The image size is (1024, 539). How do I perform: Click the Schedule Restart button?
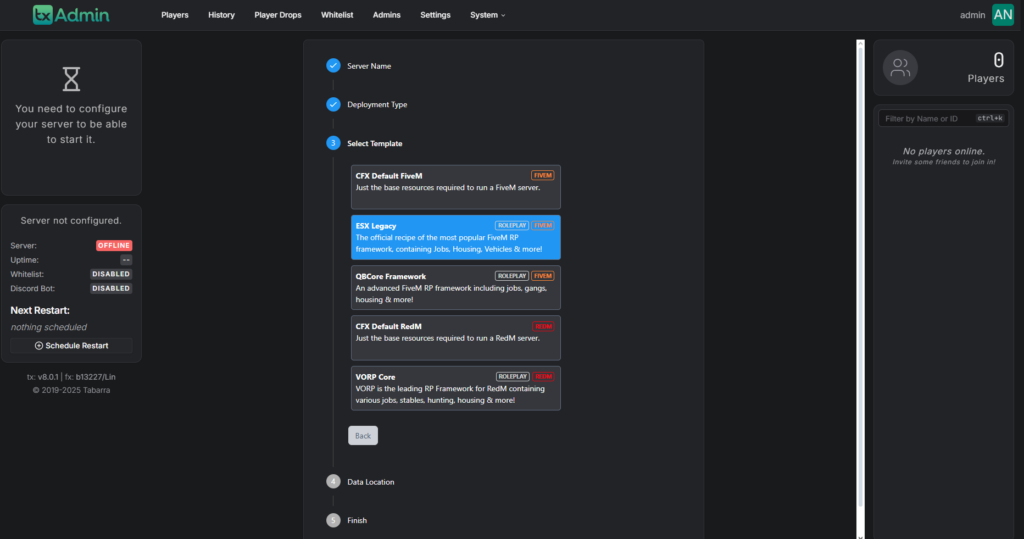point(71,346)
